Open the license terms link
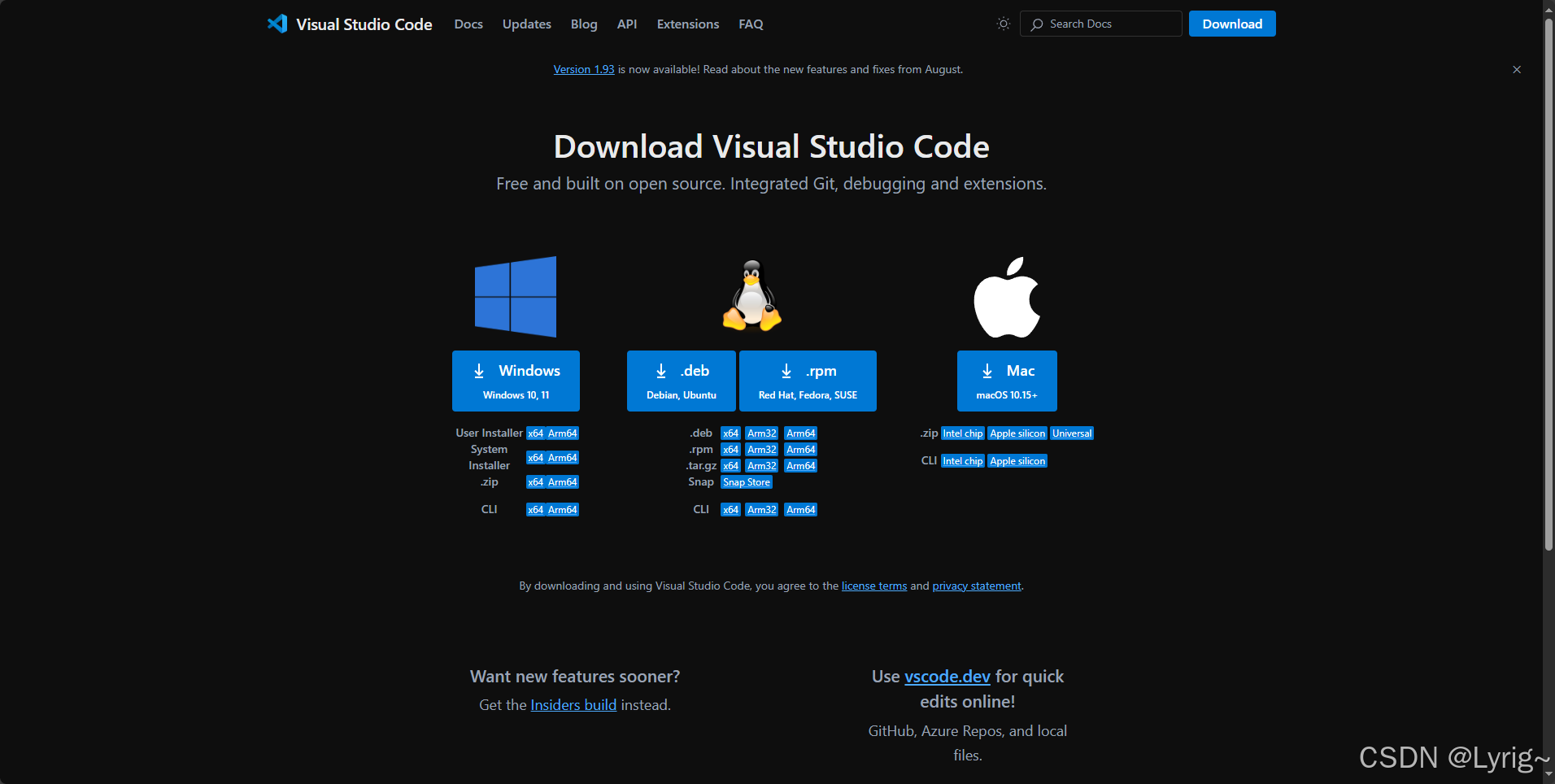 coord(874,586)
